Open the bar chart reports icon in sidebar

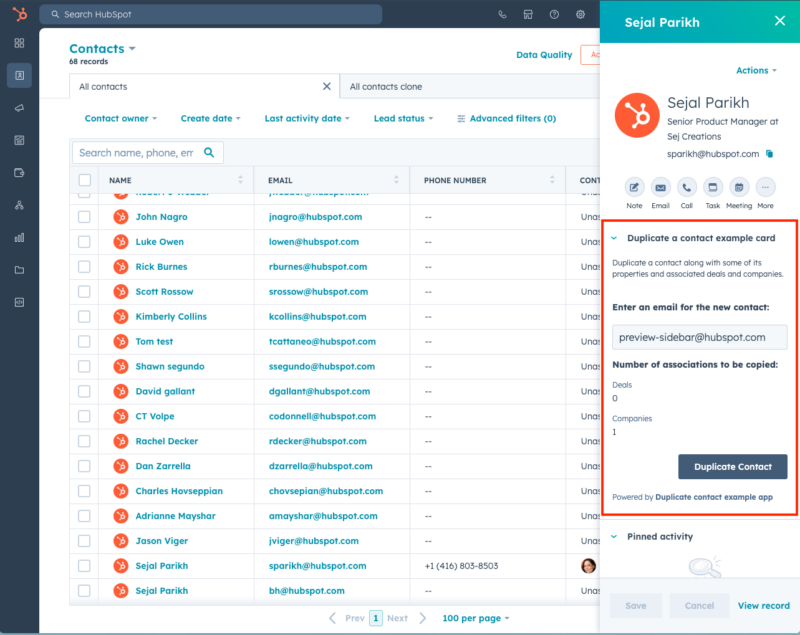pos(19,238)
